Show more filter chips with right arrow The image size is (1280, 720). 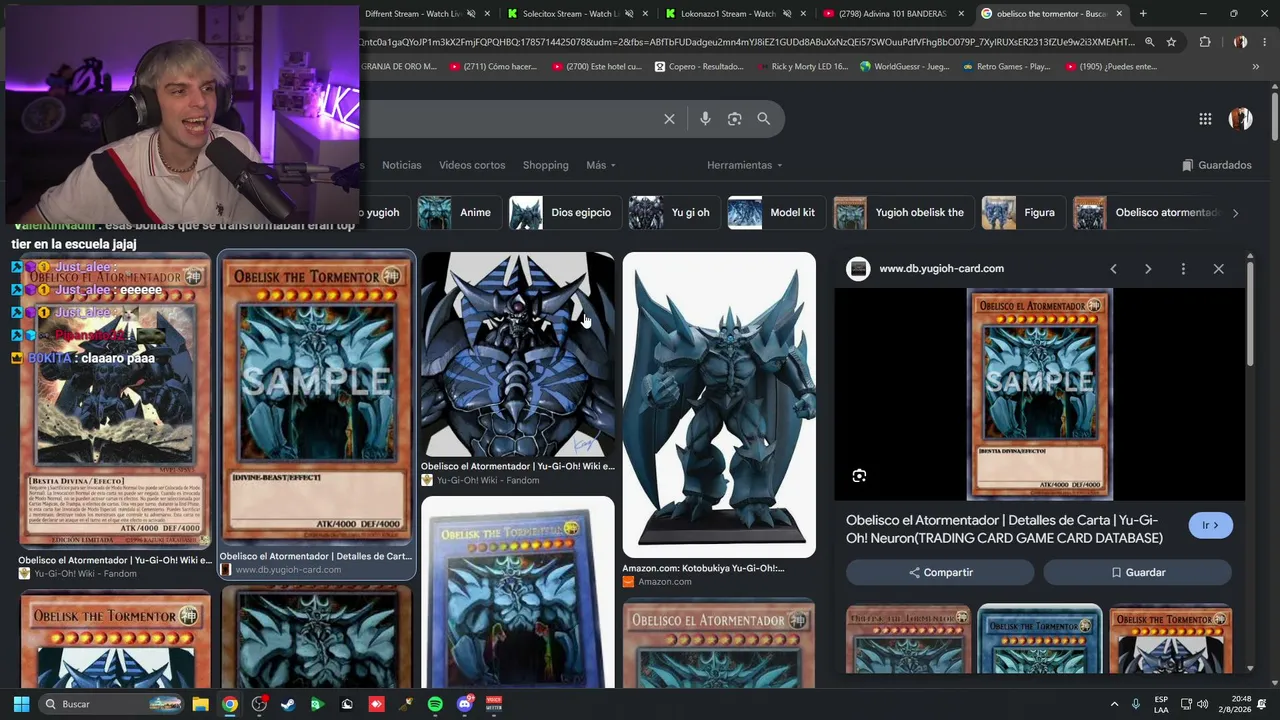click(x=1235, y=213)
